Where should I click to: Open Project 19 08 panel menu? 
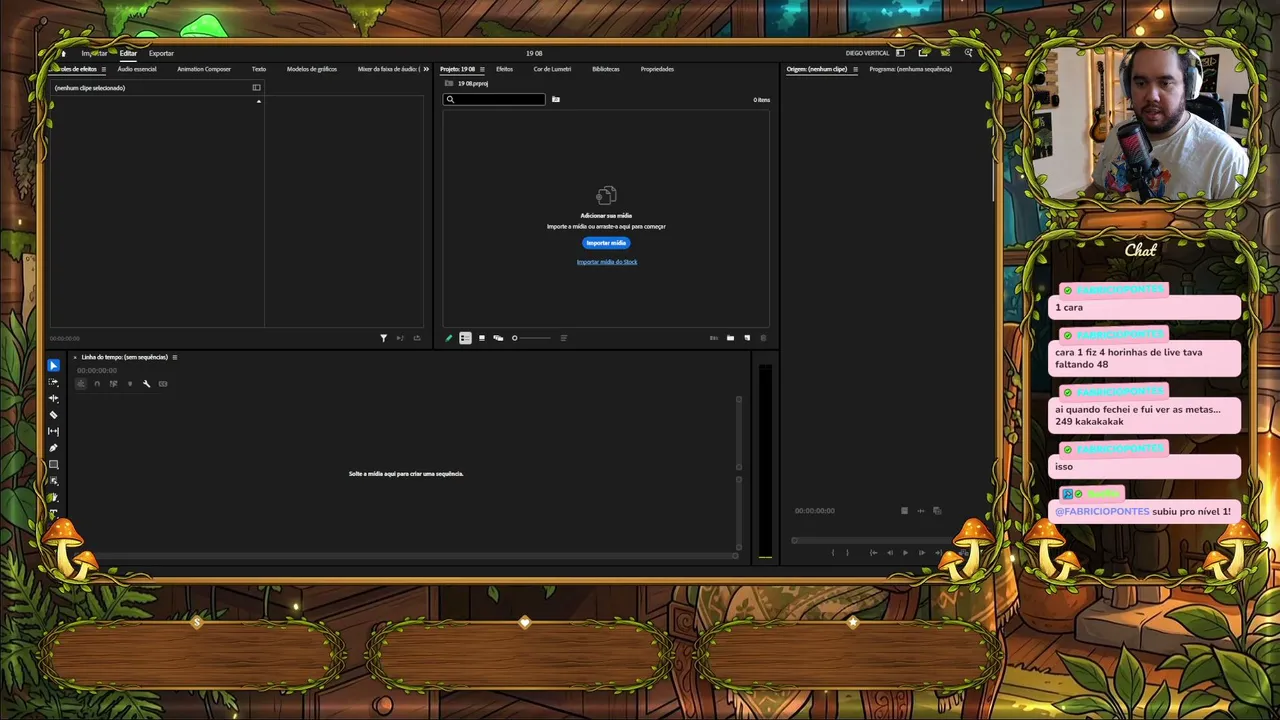point(482,69)
